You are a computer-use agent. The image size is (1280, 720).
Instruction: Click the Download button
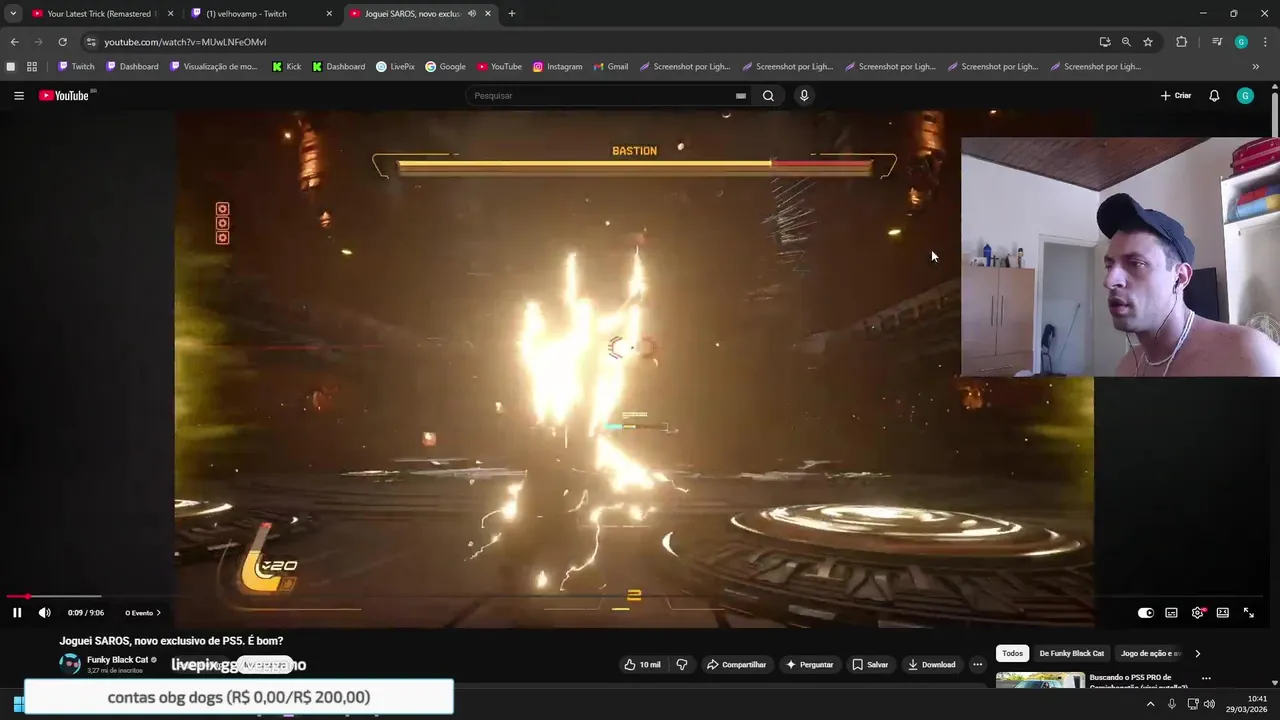pyautogui.click(x=931, y=664)
